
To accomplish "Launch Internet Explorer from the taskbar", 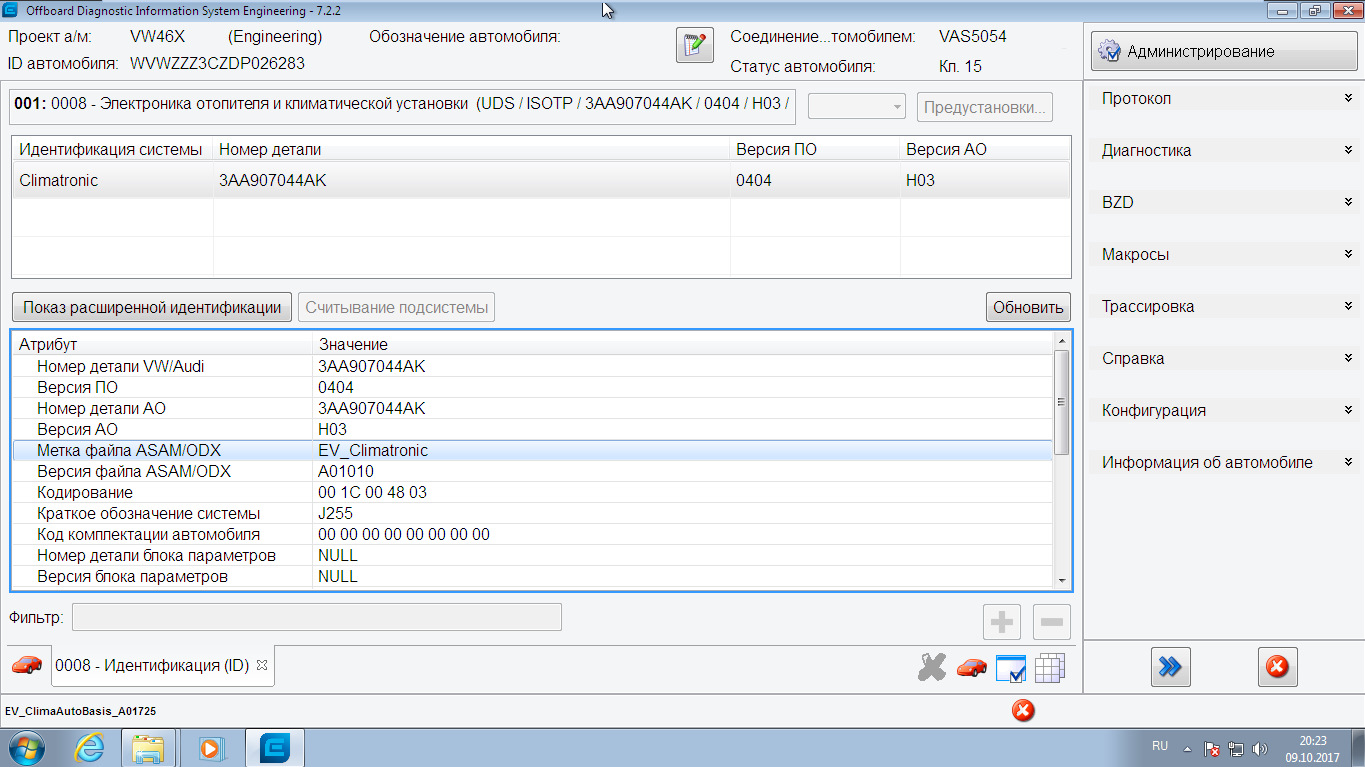I will click(89, 748).
